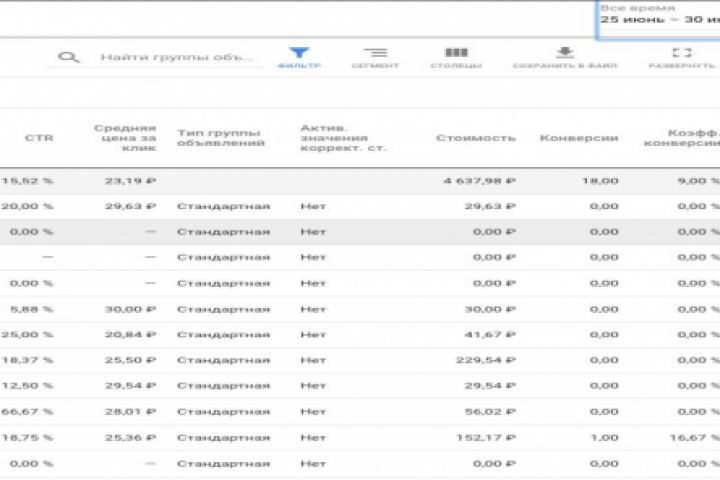This screenshot has width=720, height=480.
Task: Sort by Средняя цена за клик header
Action: (125, 138)
